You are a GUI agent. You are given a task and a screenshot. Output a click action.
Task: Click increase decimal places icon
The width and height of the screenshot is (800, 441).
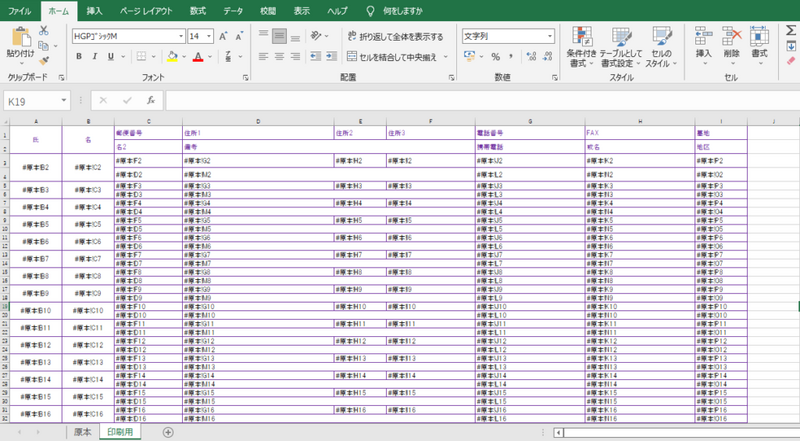point(531,57)
